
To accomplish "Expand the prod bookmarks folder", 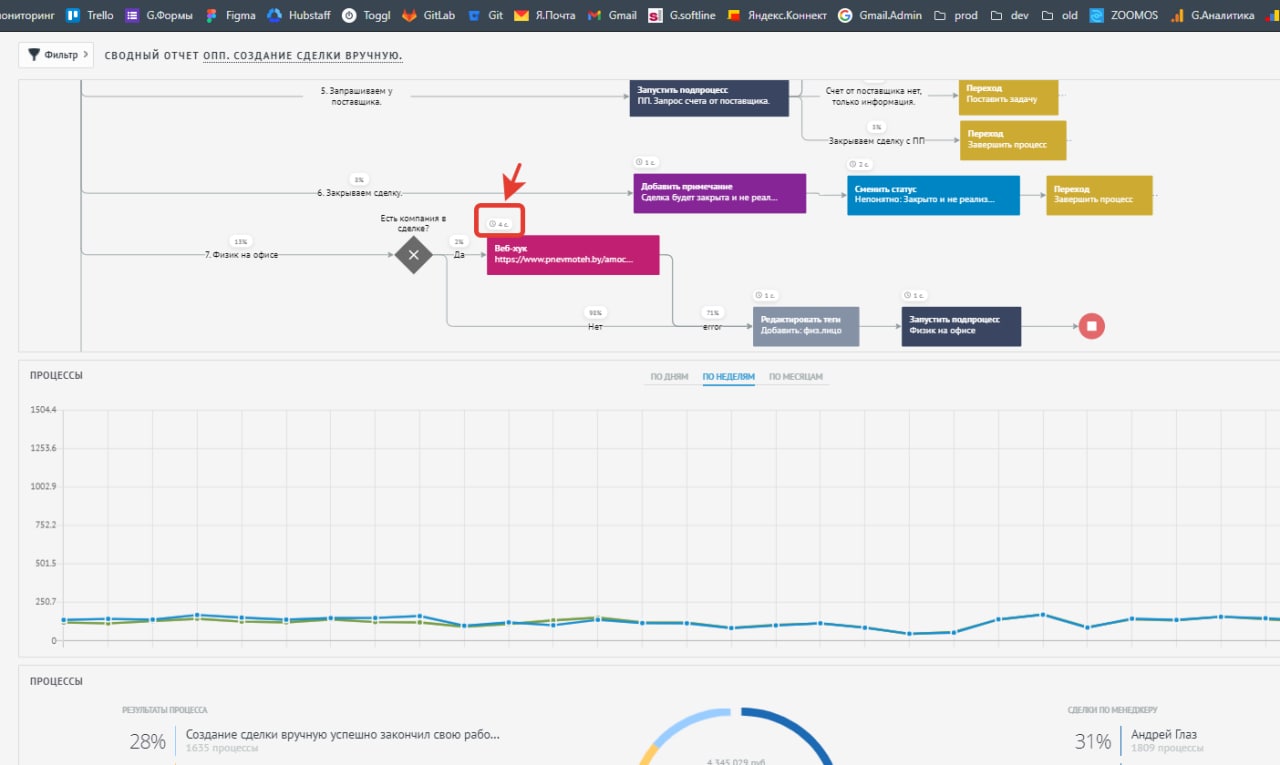I will point(955,15).
